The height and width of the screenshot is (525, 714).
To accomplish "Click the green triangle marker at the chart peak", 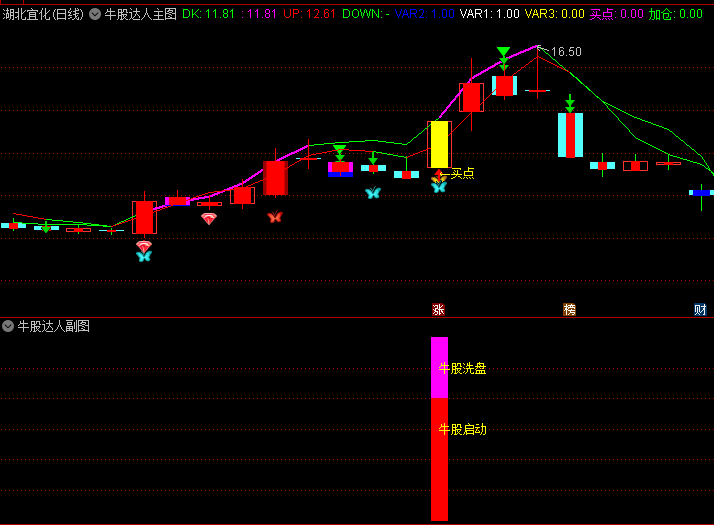I will coord(503,51).
